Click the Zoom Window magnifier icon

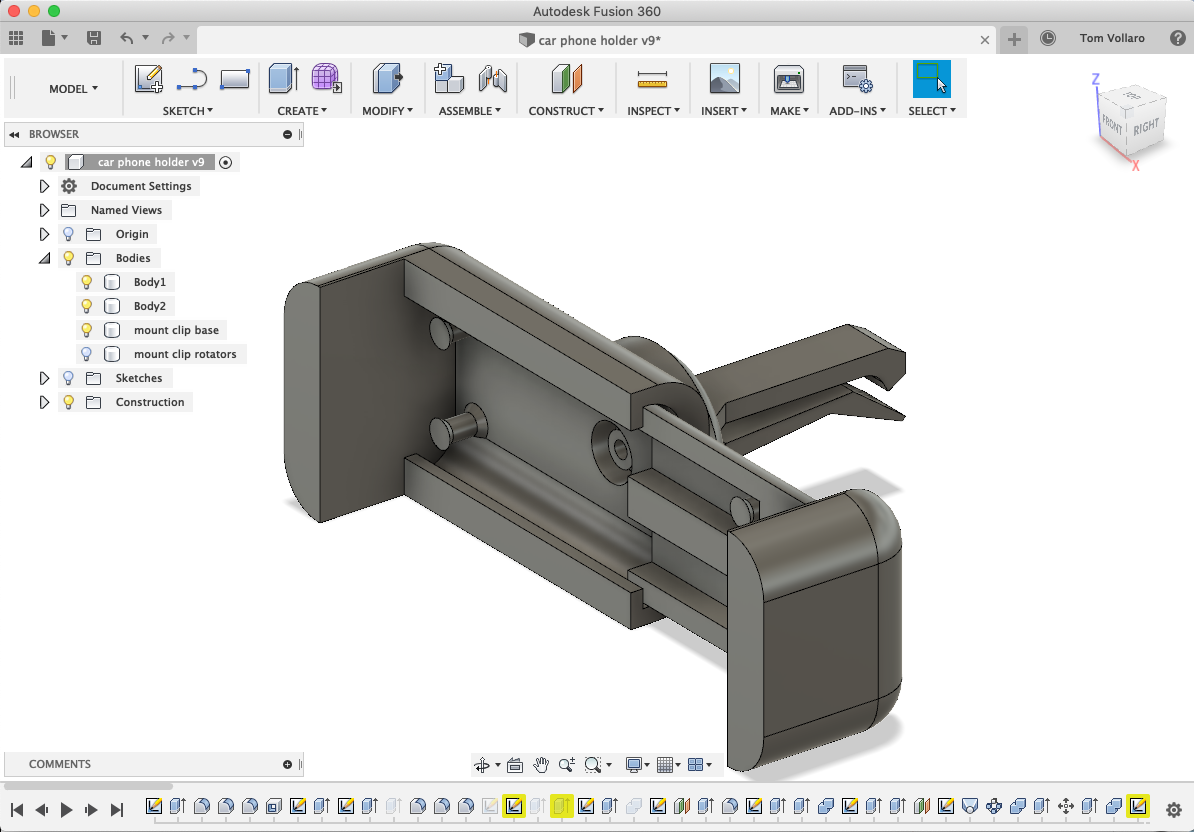[x=593, y=765]
